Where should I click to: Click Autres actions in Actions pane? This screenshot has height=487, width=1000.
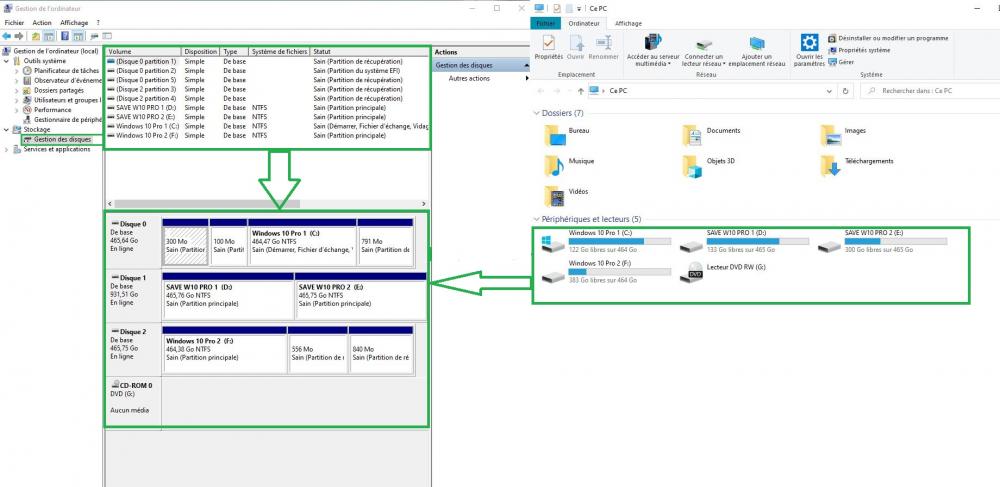469,78
